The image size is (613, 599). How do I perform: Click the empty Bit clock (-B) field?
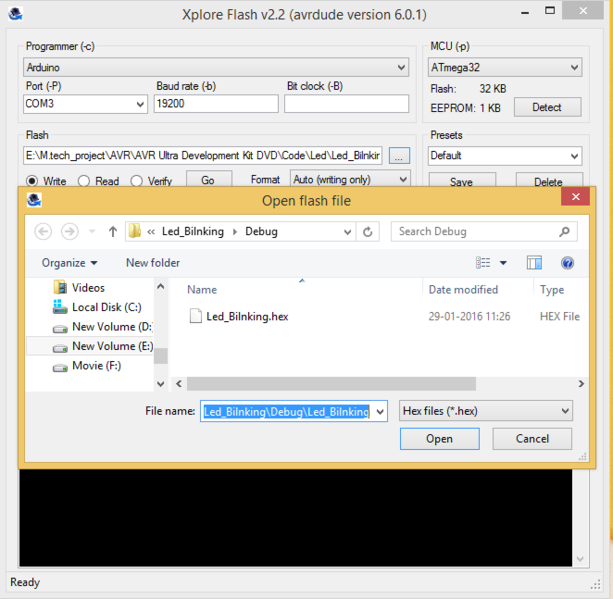click(346, 104)
